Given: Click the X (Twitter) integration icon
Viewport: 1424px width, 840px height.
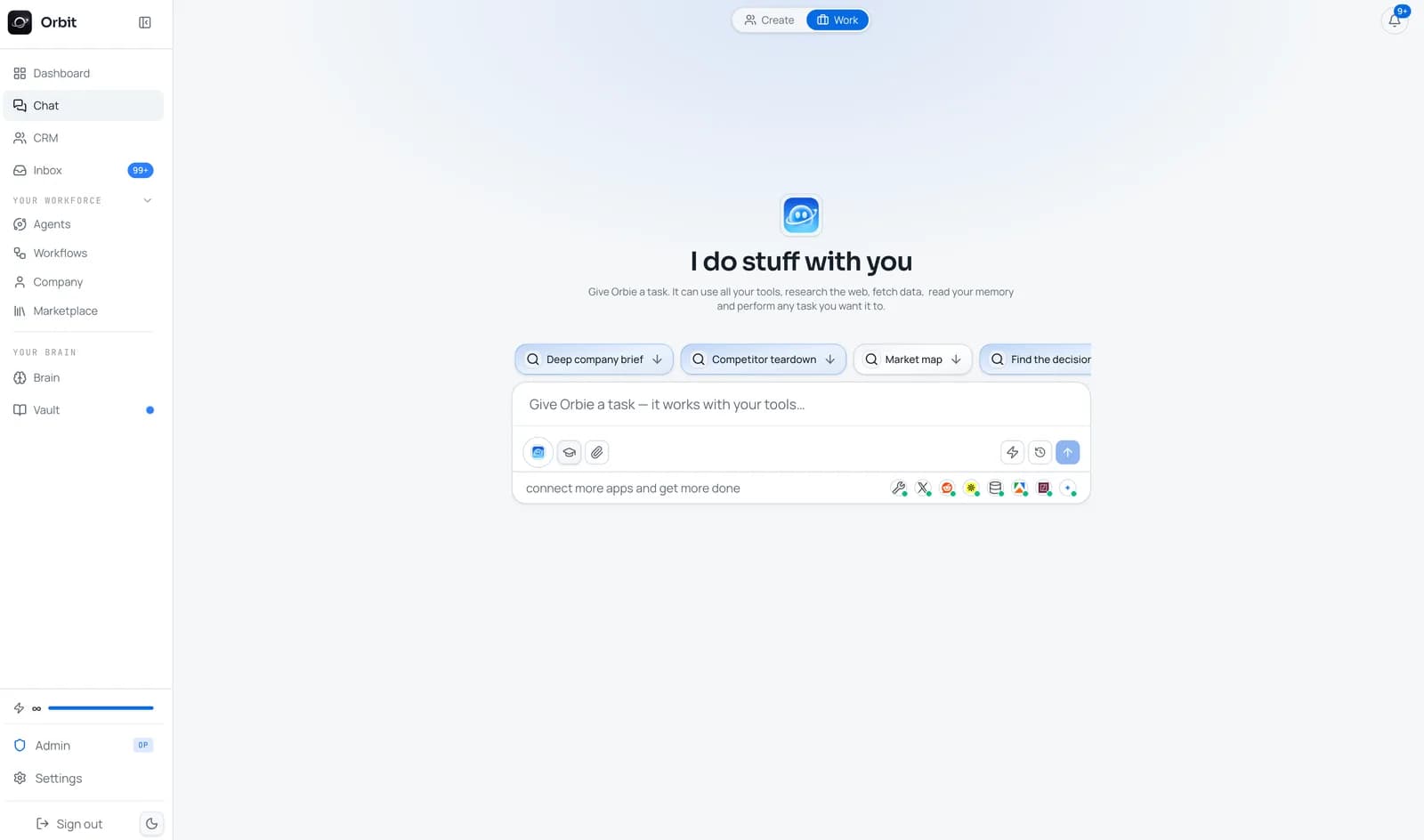Looking at the screenshot, I should click(923, 488).
